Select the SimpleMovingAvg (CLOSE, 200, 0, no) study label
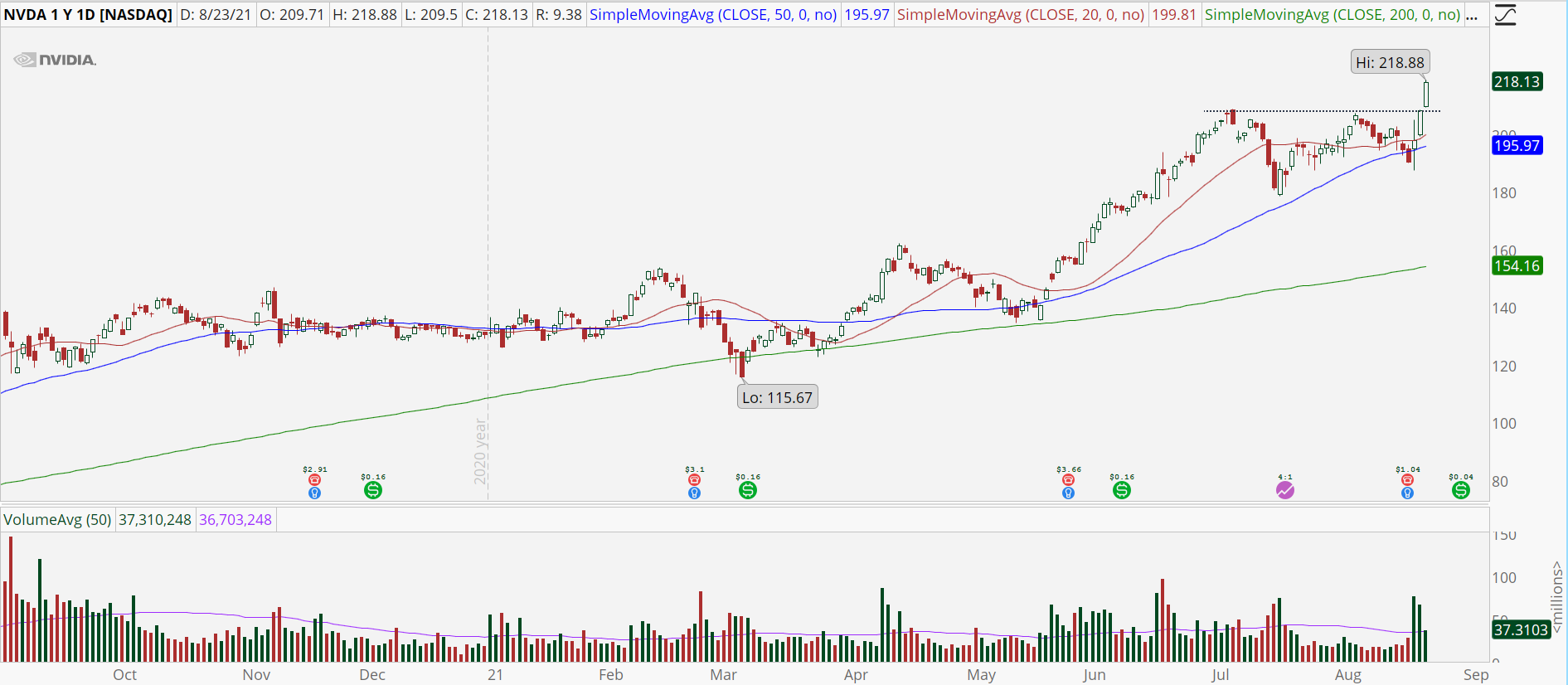This screenshot has width=1568, height=685. click(x=1333, y=15)
